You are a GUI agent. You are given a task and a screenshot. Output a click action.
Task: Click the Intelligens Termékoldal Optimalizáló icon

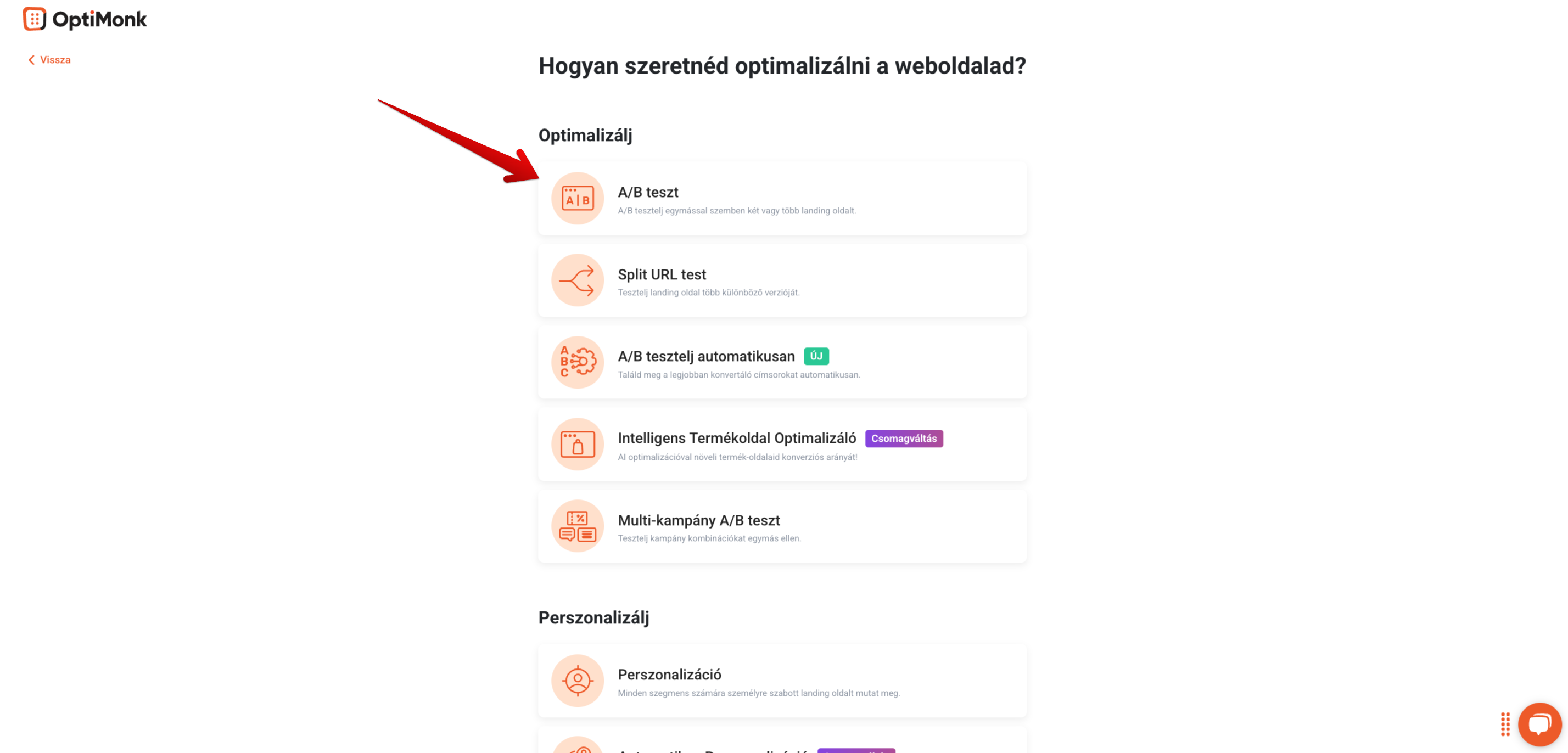(577, 445)
